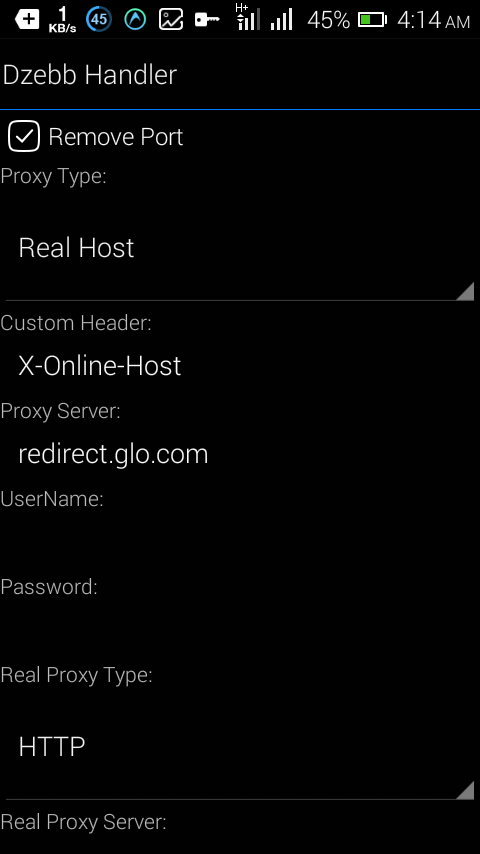The height and width of the screenshot is (854, 480).
Task: Tap the VPN key icon in status bar
Action: 207,20
